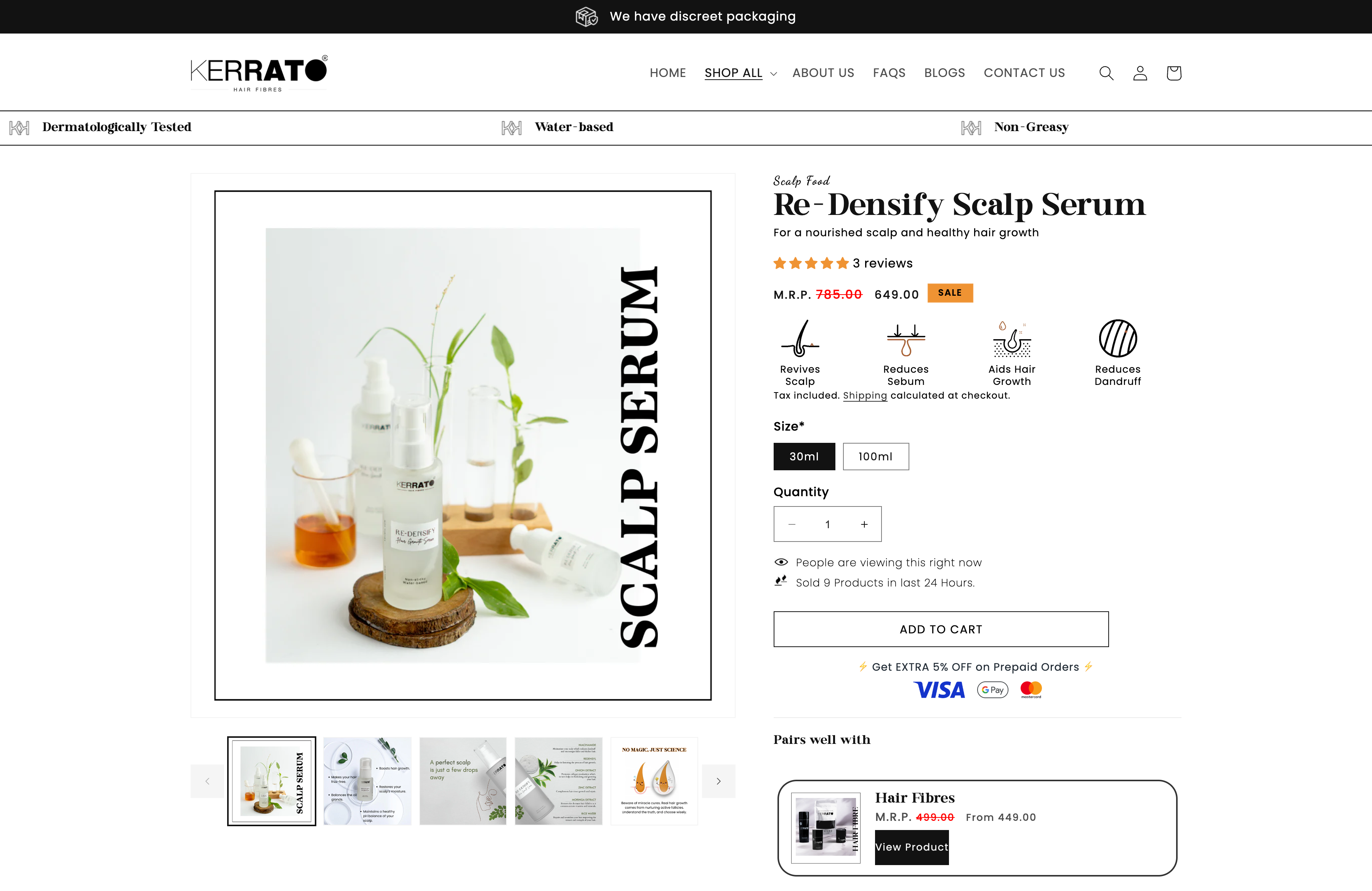Open the Shipping policy link
Image resolution: width=1372 pixels, height=891 pixels.
pyautogui.click(x=865, y=396)
